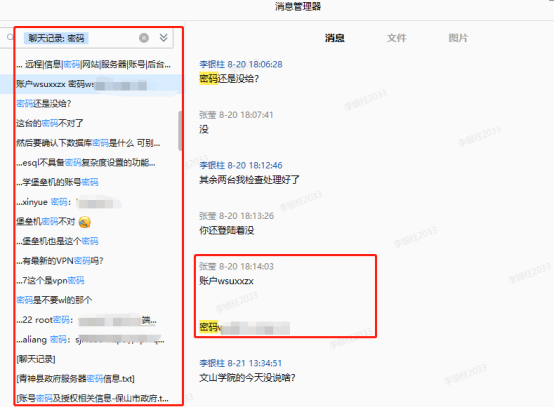Image resolution: width=554 pixels, height=408 pixels.
Task: Click the results list scrollbar
Action: [x=180, y=131]
